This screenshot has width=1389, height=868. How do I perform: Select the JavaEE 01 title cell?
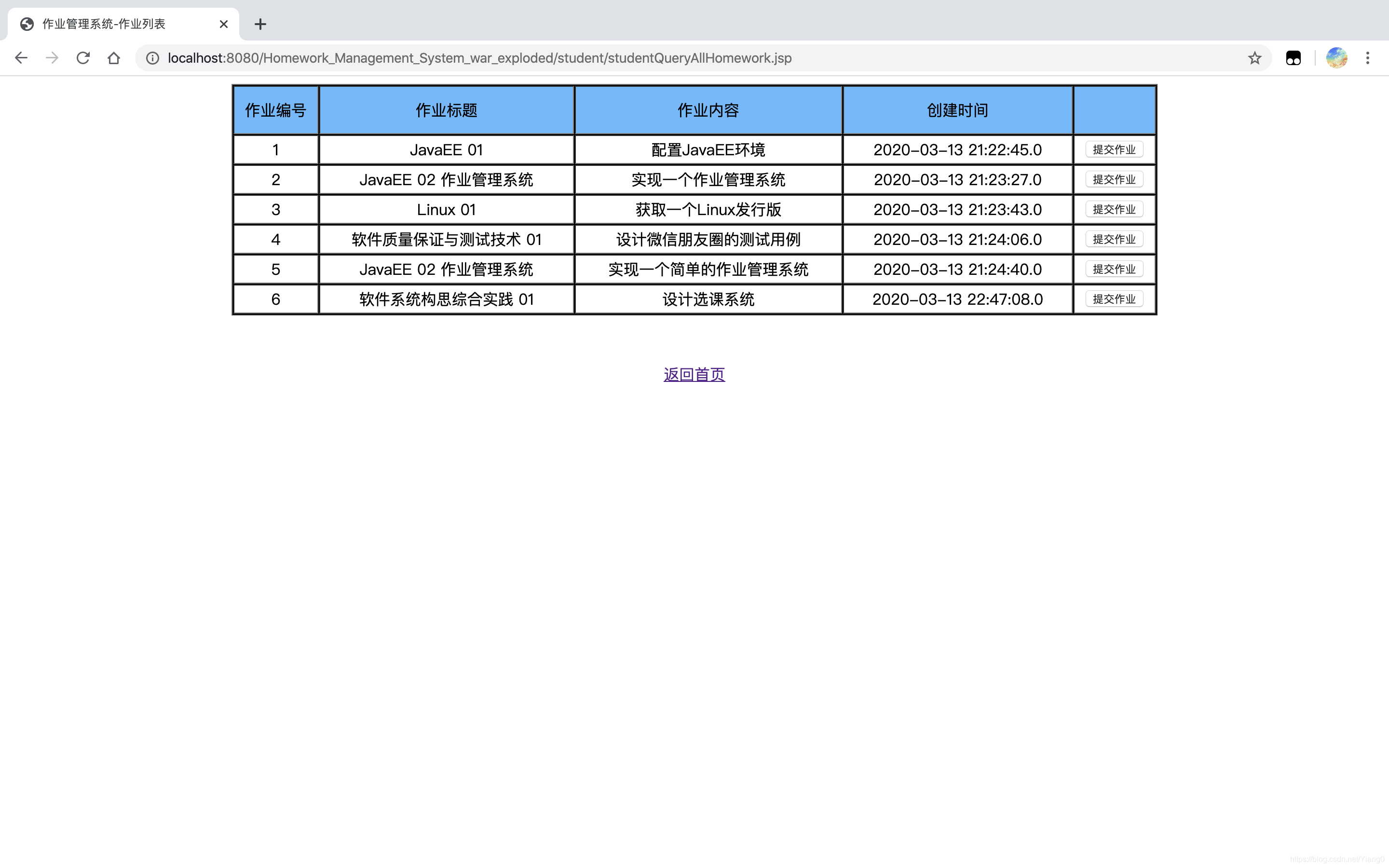click(x=447, y=150)
